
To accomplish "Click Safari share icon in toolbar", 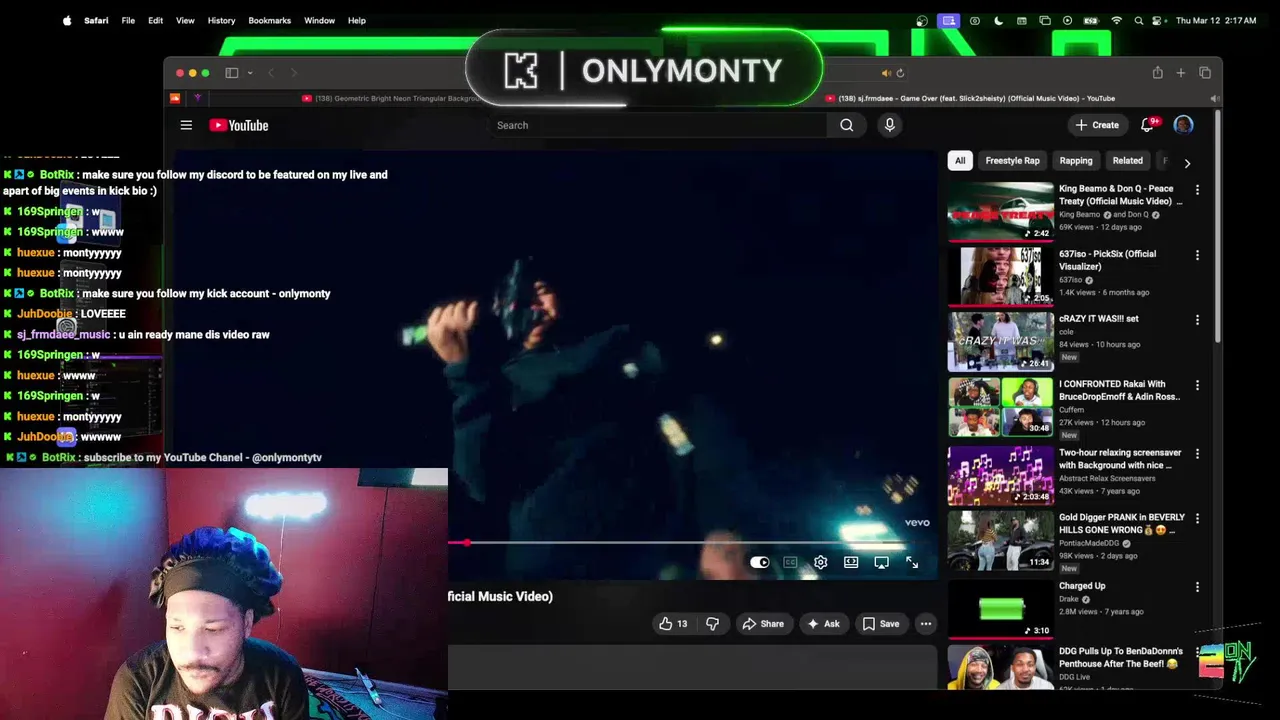I will click(1157, 73).
